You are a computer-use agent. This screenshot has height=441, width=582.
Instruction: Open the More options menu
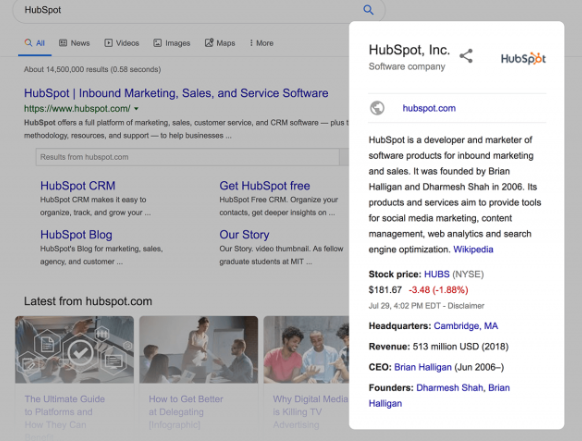coord(262,43)
